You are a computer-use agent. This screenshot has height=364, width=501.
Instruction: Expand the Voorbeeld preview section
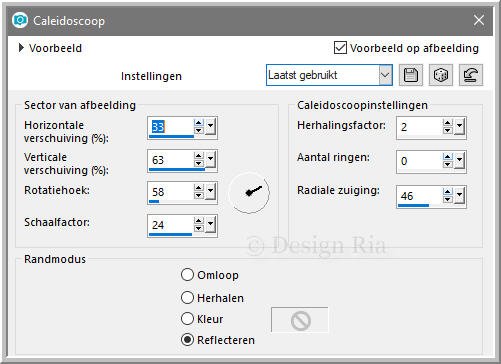[x=21, y=48]
